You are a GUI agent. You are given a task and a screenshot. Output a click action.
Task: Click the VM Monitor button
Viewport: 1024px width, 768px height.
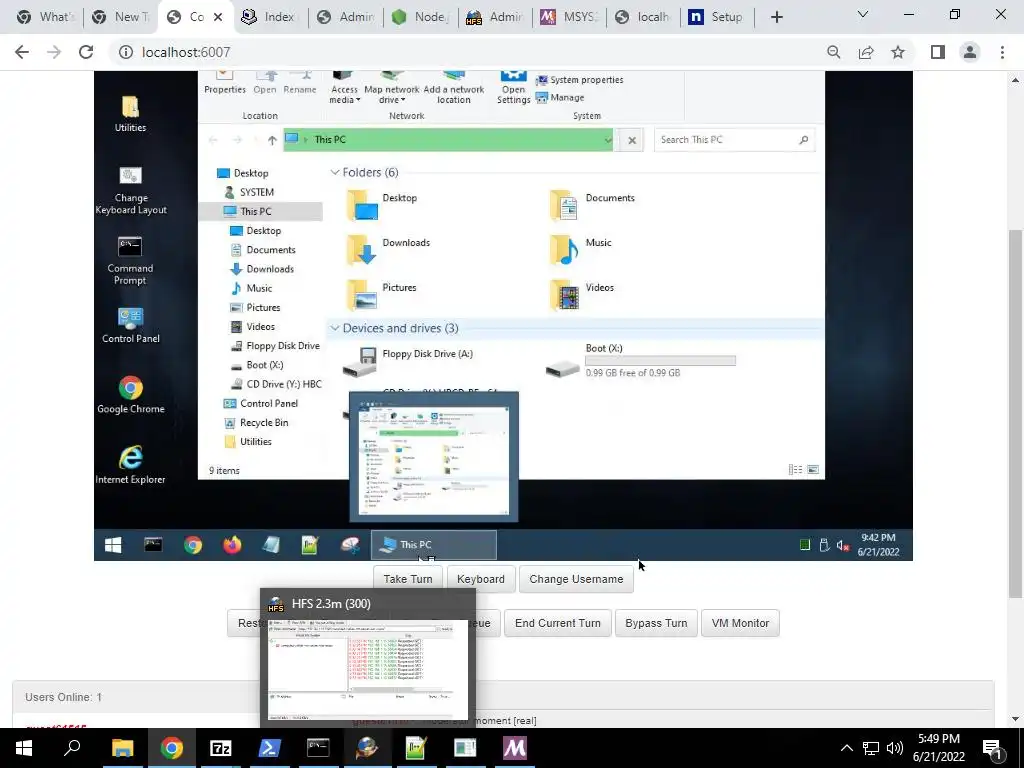741,623
